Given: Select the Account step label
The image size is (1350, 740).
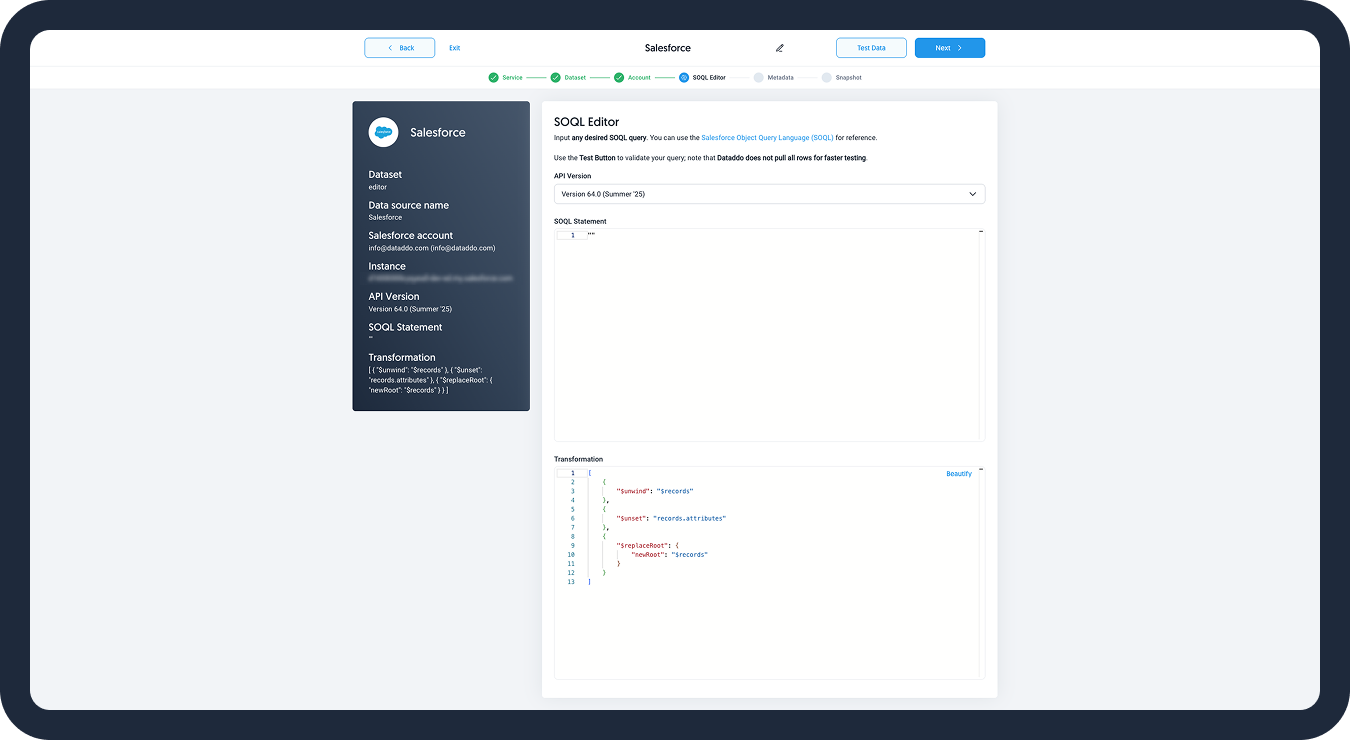Looking at the screenshot, I should pos(639,77).
